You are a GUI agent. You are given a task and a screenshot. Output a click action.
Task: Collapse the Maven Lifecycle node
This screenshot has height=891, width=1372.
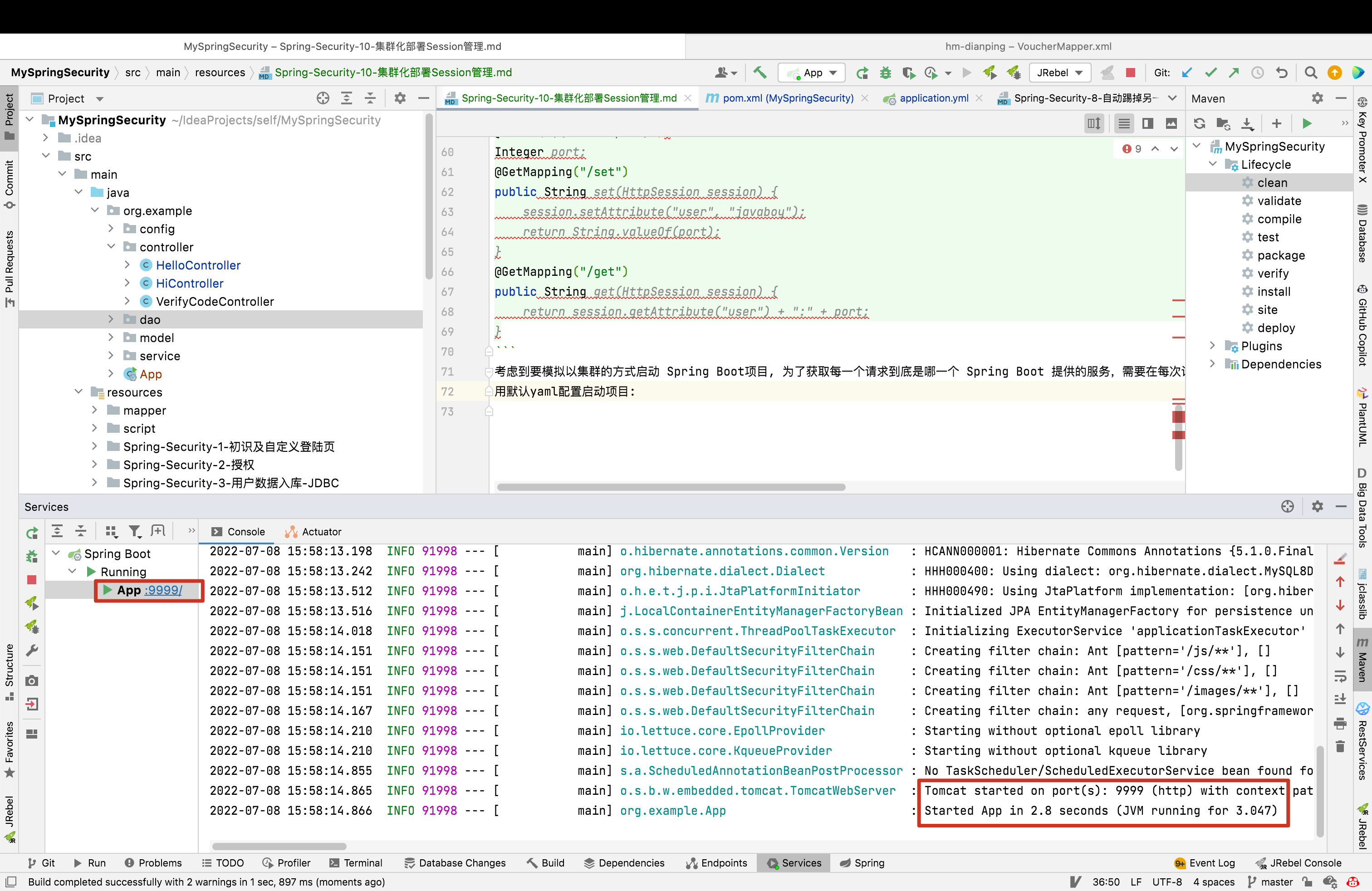coord(1212,164)
